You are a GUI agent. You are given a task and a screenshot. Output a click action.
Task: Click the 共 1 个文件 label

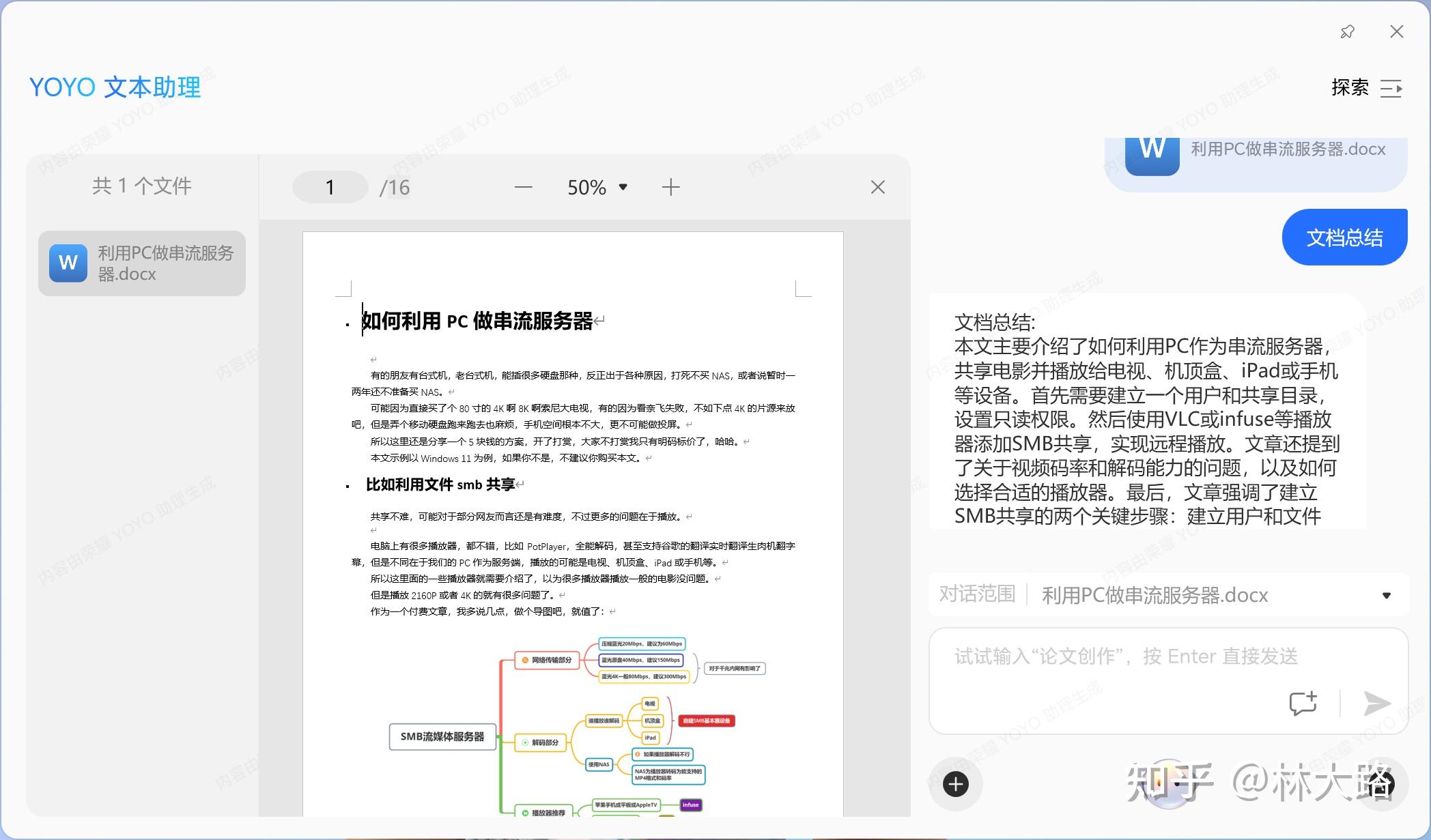click(142, 186)
